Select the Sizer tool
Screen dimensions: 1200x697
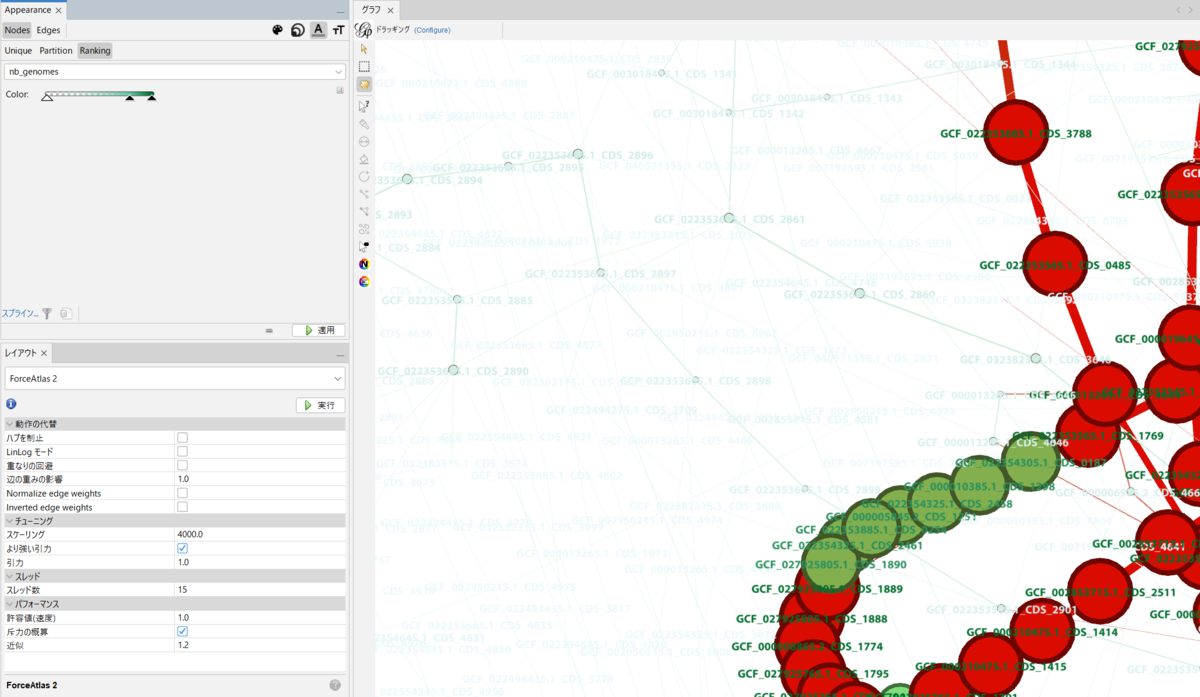pos(364,143)
